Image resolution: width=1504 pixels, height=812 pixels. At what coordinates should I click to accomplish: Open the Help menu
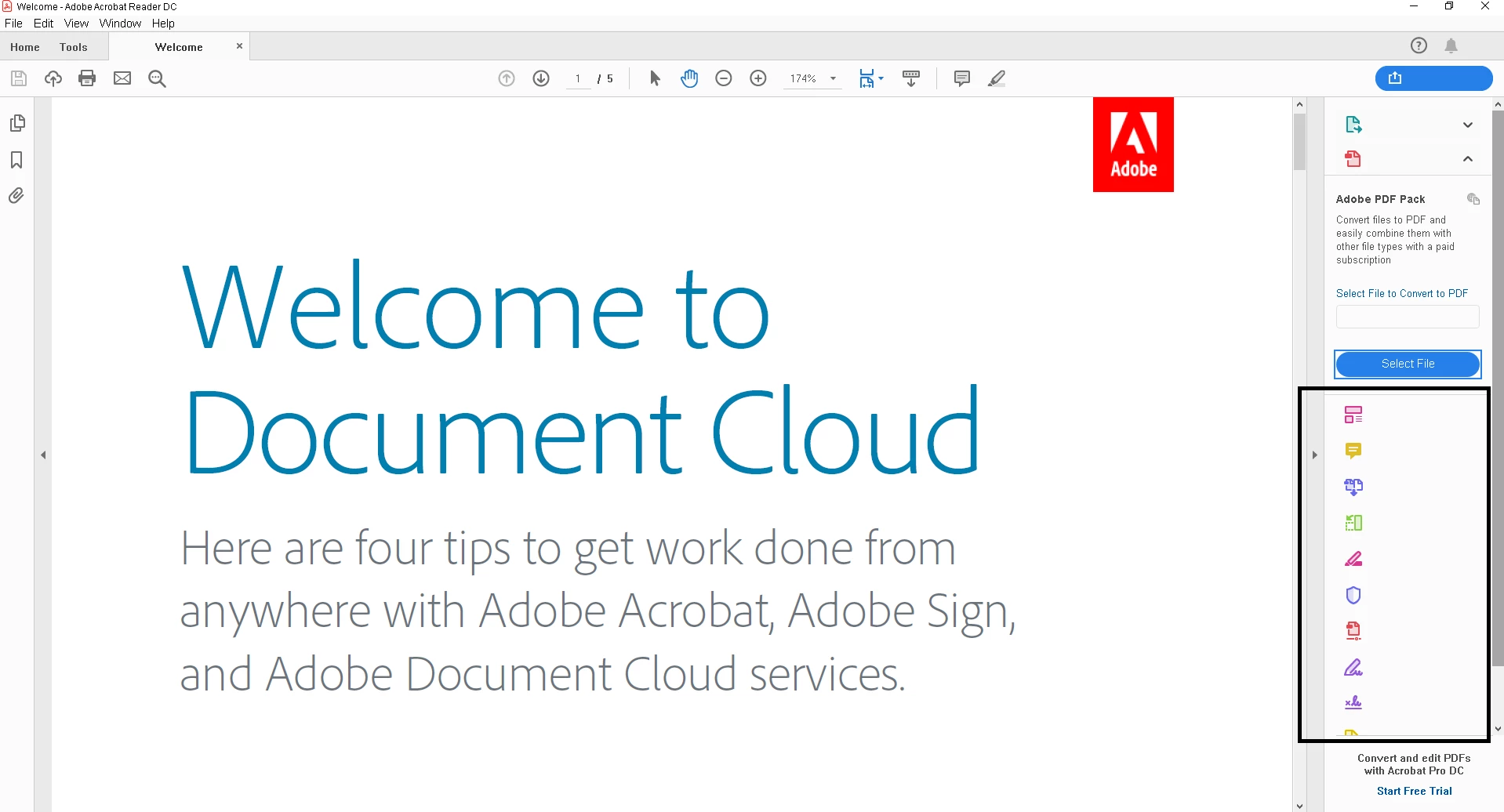pos(163,24)
